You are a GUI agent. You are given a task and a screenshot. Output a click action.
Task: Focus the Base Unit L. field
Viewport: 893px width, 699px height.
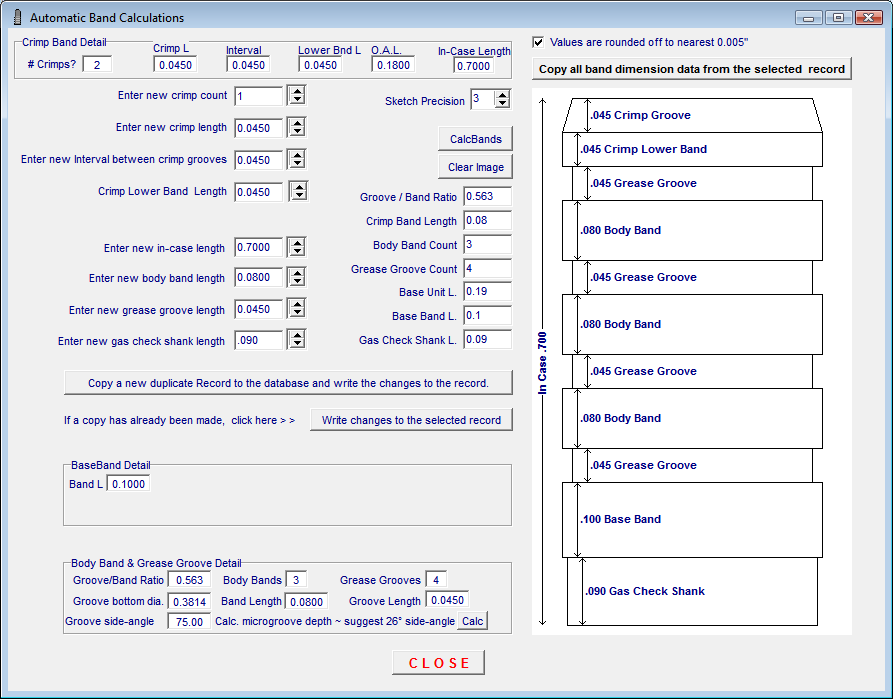(x=488, y=291)
